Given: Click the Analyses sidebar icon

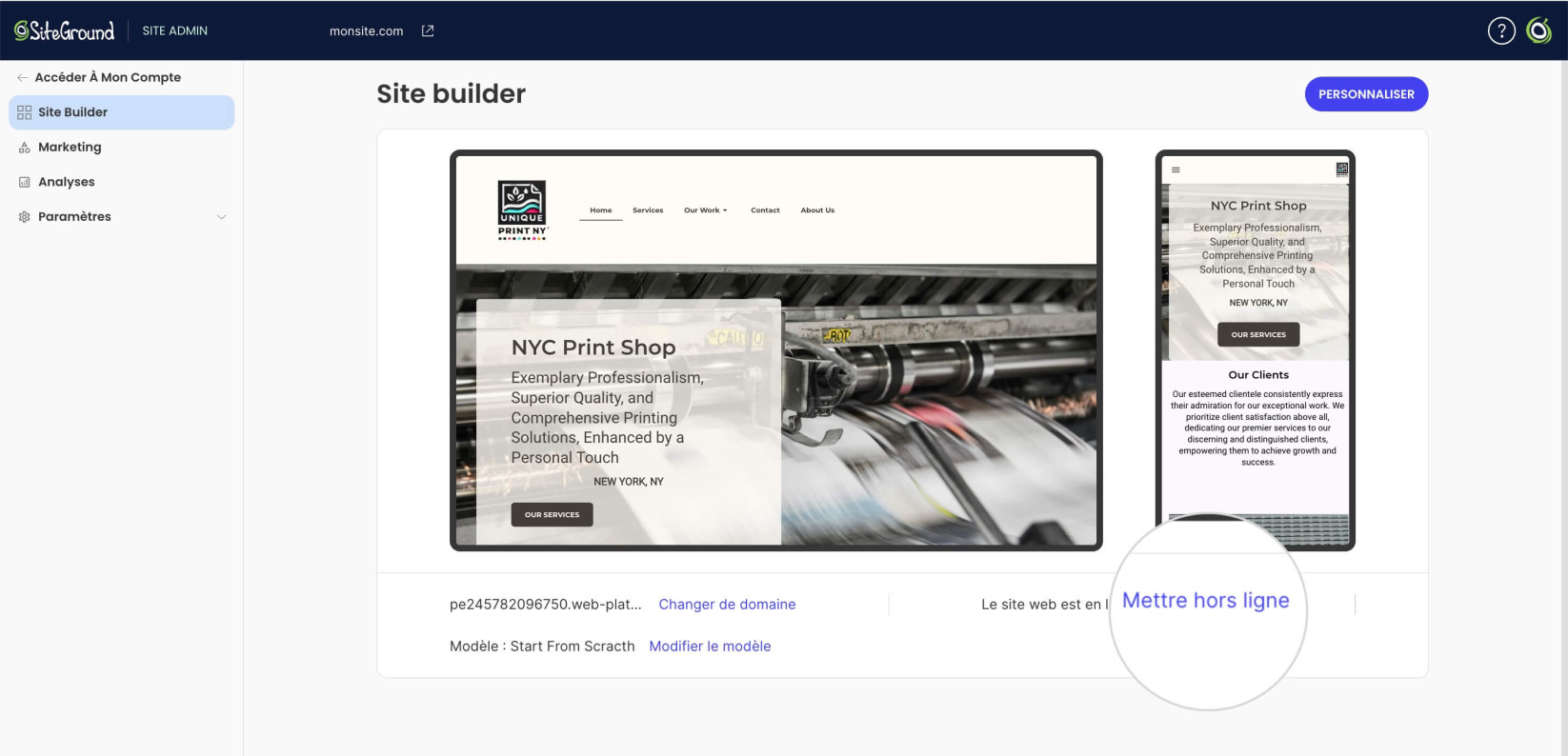Looking at the screenshot, I should coord(25,182).
